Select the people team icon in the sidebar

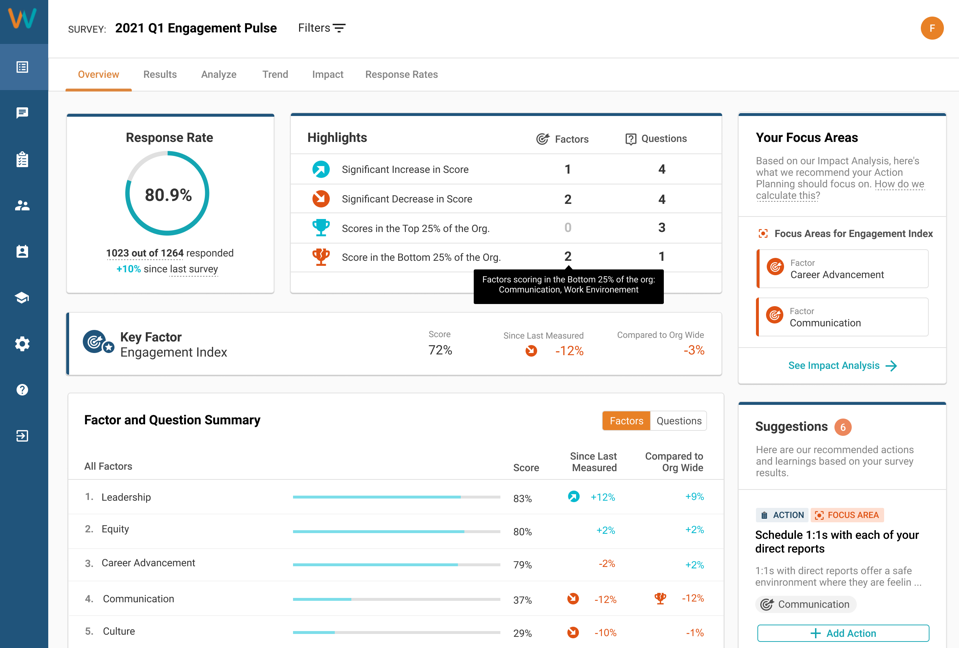(22, 205)
